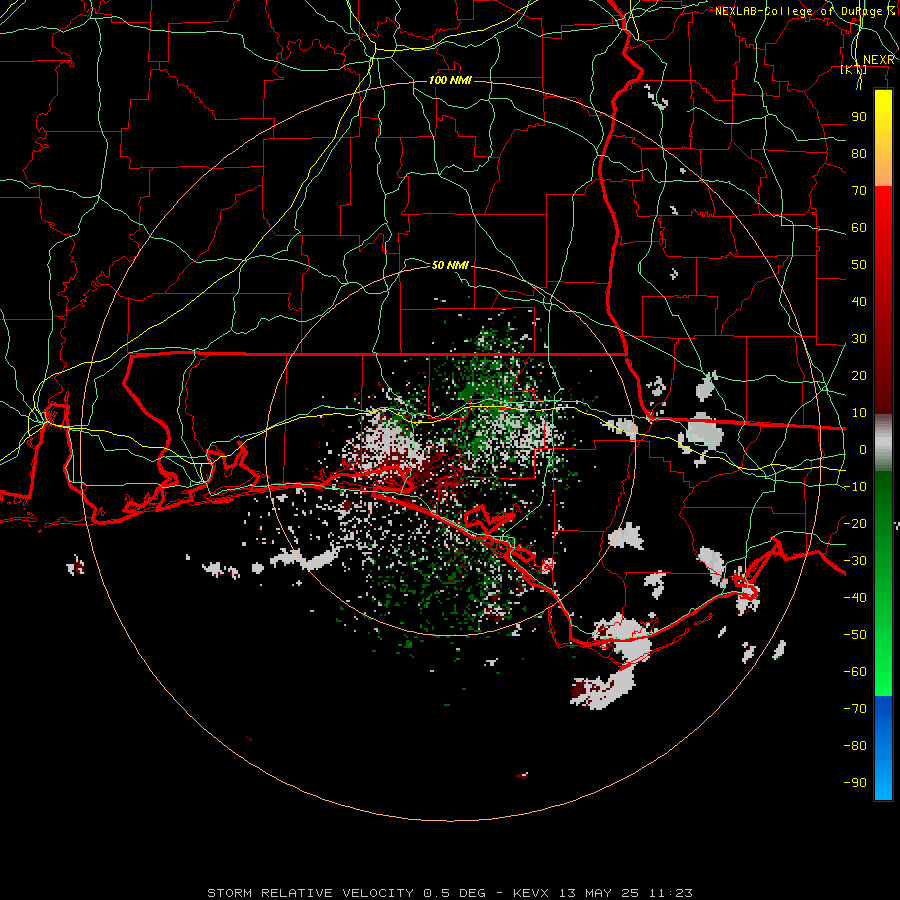Select the 40 value on velocity scale
This screenshot has height=900, width=900.
pyautogui.click(x=859, y=301)
